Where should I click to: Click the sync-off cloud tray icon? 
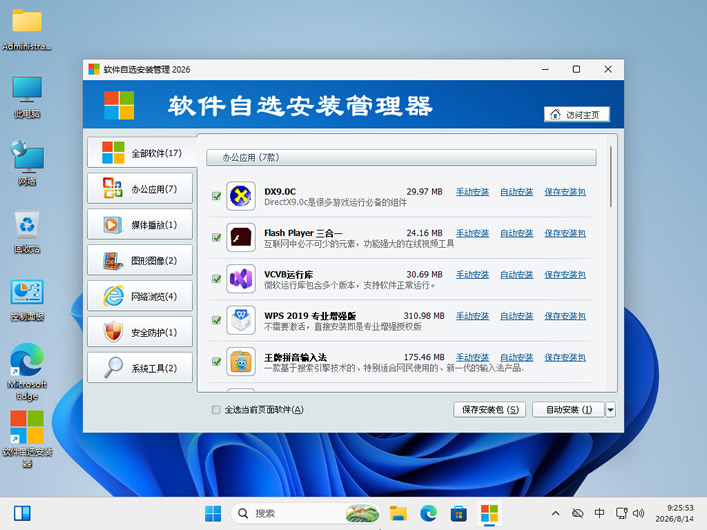click(x=578, y=513)
